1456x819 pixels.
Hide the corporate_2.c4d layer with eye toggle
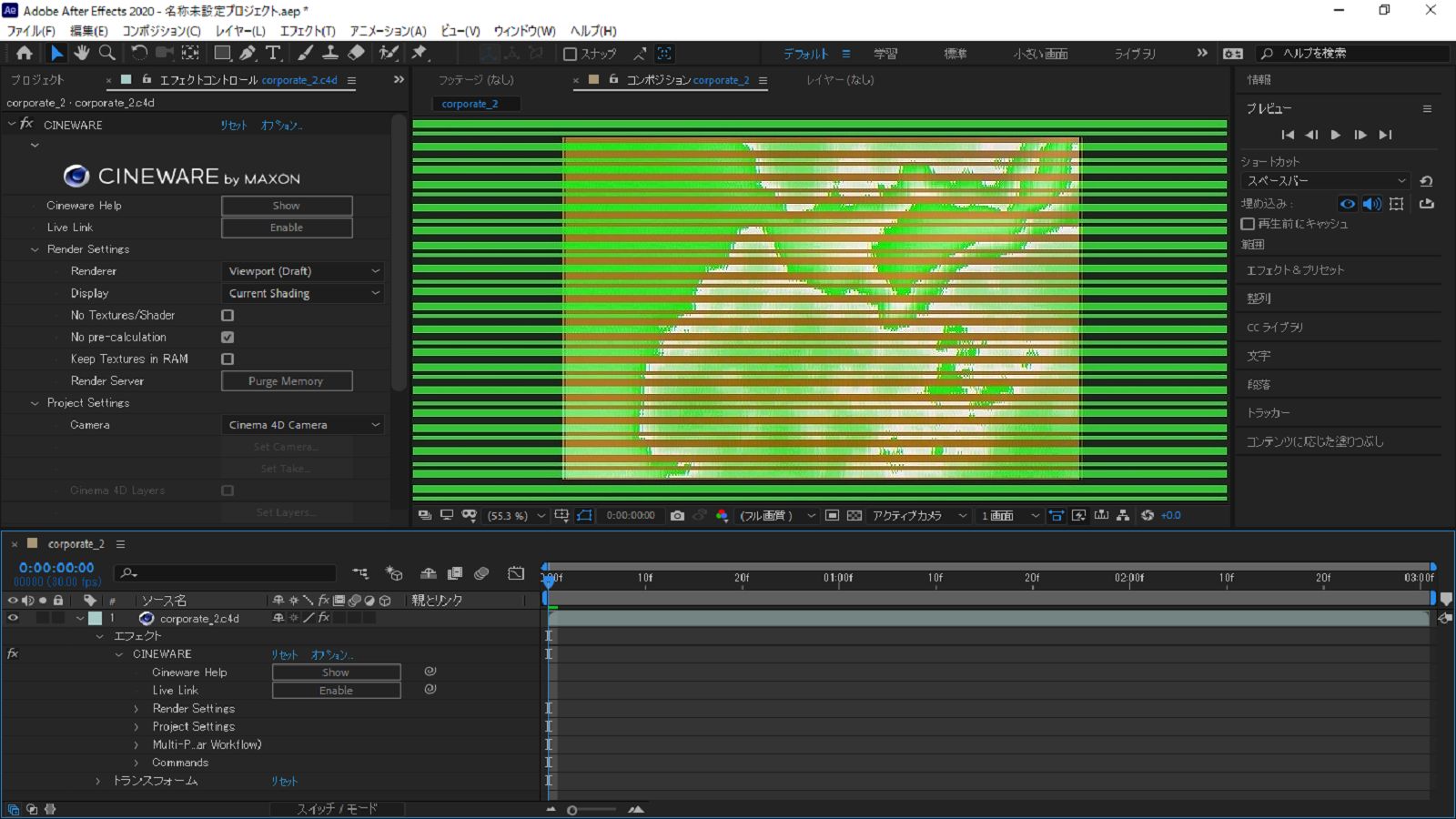13,618
